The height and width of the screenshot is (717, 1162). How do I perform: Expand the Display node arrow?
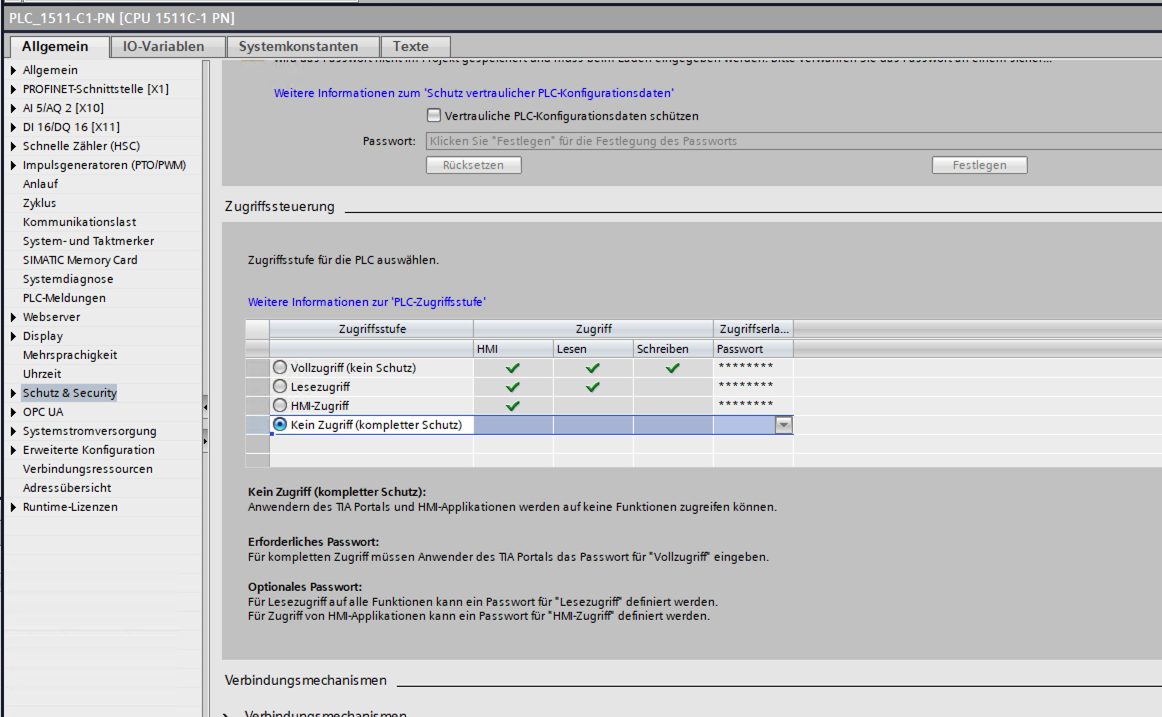[x=13, y=336]
